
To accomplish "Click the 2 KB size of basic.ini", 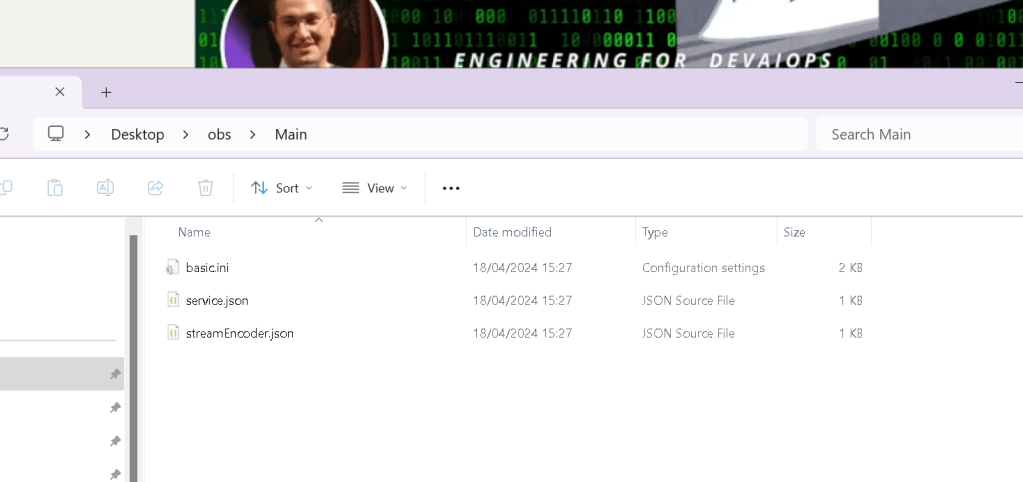I will (x=851, y=267).
